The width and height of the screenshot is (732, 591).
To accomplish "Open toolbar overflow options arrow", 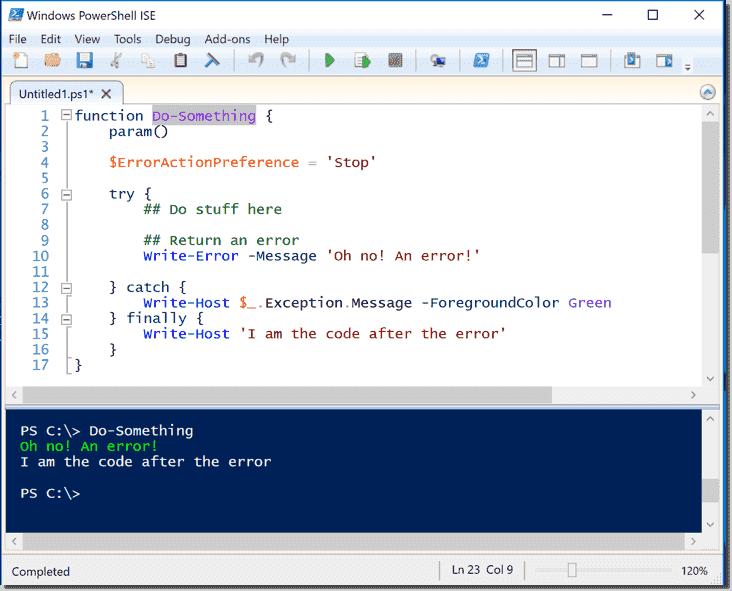I will click(x=688, y=67).
